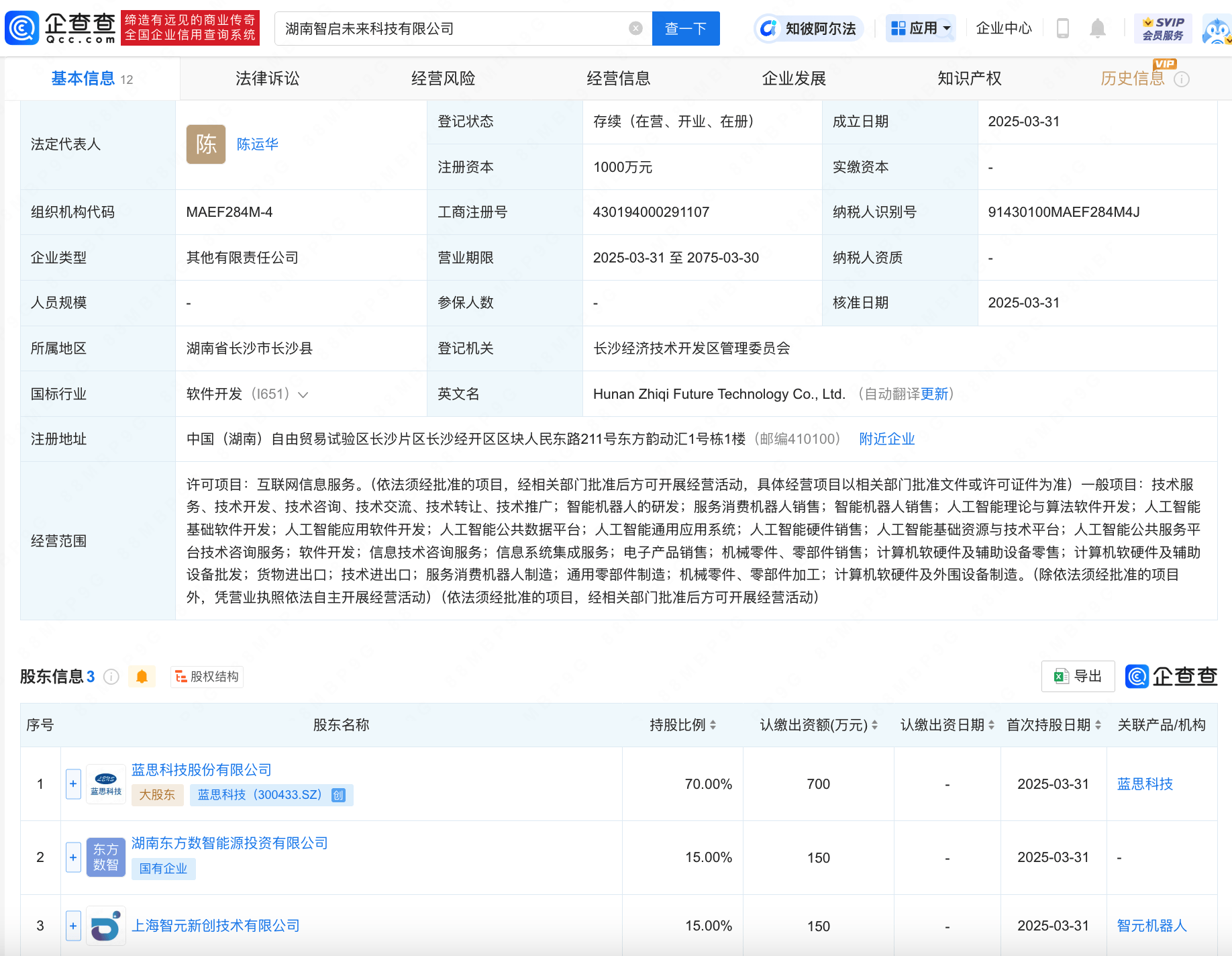The width and height of the screenshot is (1232, 956).
Task: Expand the 湖南东方数智能源投资 shareholder row
Action: 73,857
